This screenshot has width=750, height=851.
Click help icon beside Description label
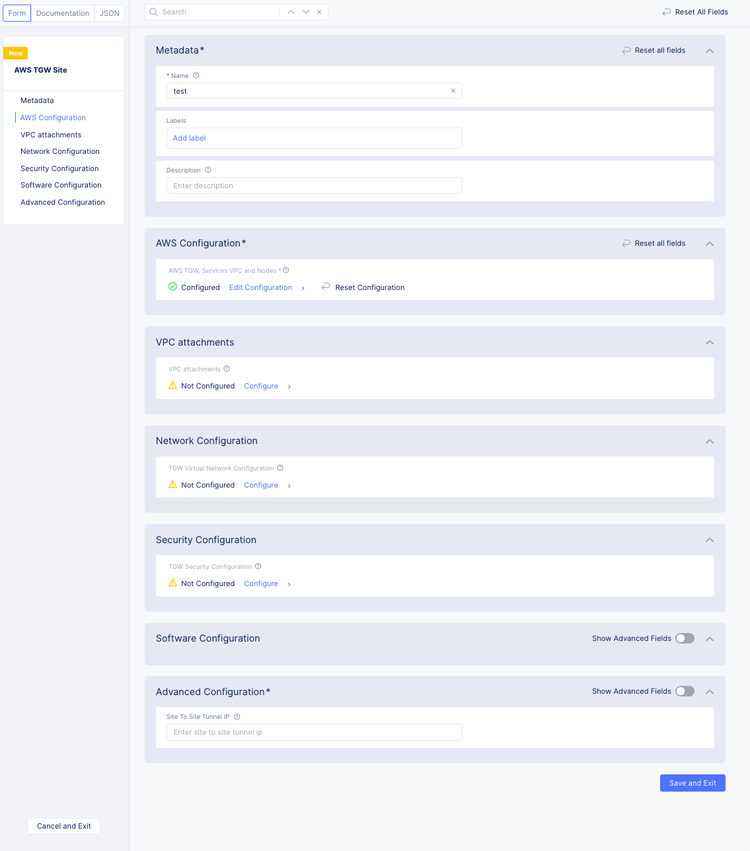point(208,170)
